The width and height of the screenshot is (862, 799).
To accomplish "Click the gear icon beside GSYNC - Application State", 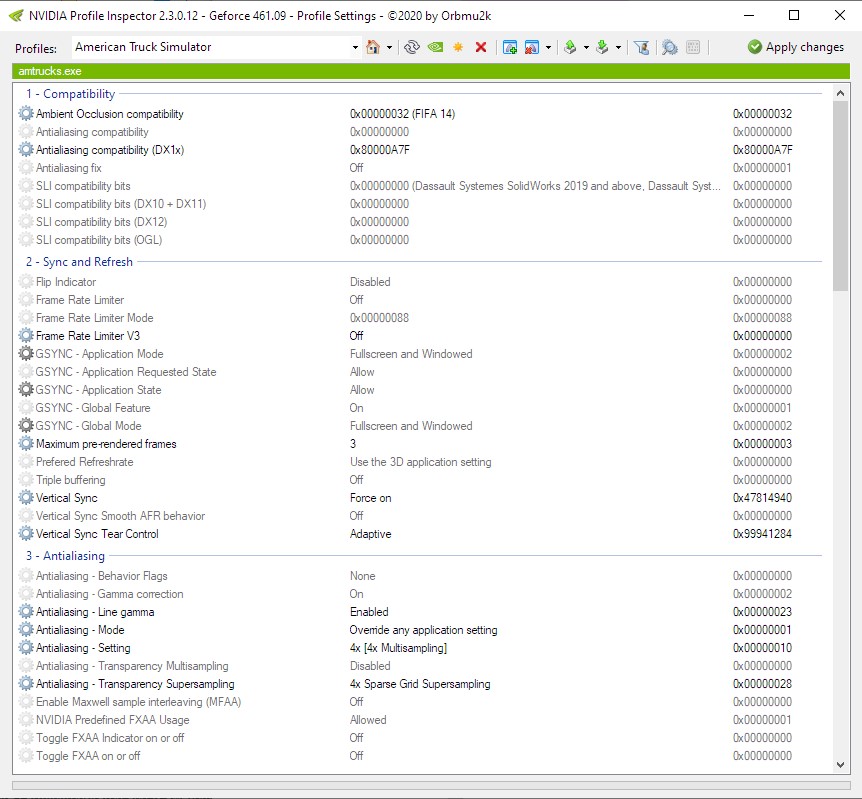I will coord(26,389).
